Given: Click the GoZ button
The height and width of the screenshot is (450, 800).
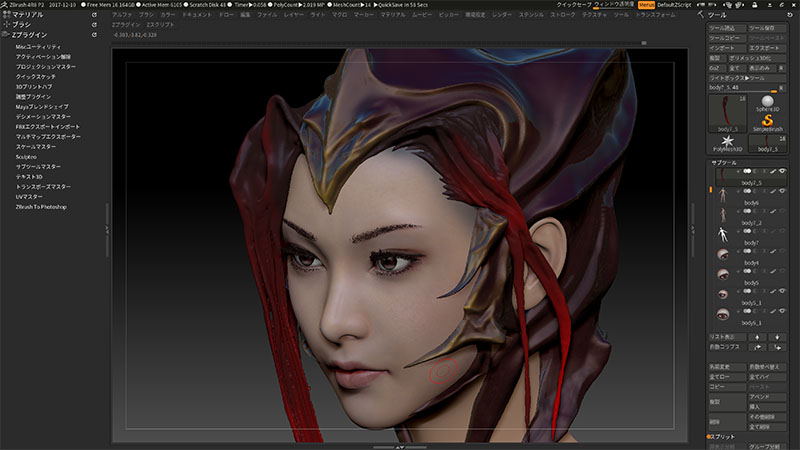Looking at the screenshot, I should pyautogui.click(x=716, y=68).
